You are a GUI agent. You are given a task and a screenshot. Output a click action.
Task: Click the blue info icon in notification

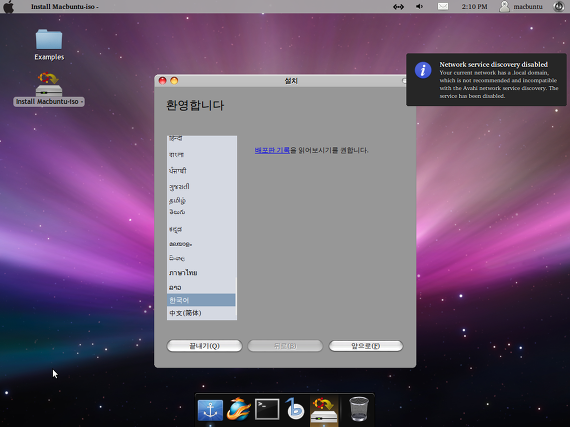[423, 70]
